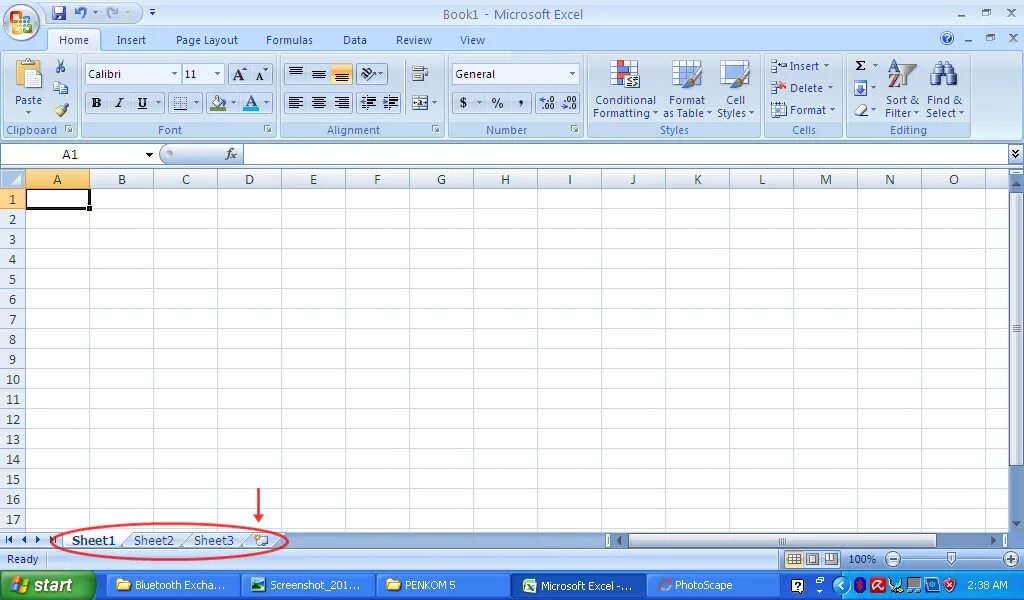This screenshot has height=600, width=1024.
Task: Select the Sheet2 worksheet tab
Action: tap(154, 541)
